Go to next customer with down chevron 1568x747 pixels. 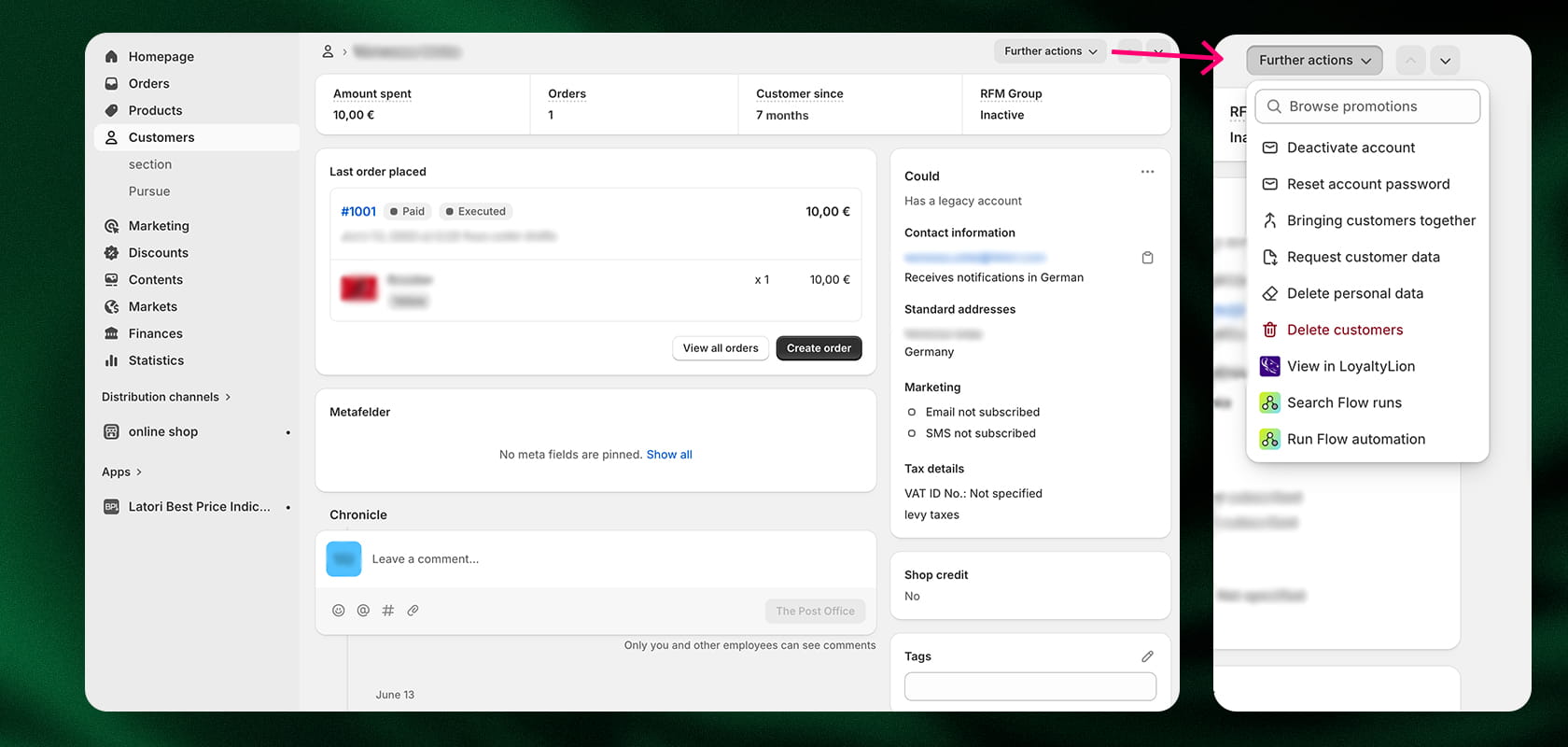point(1445,61)
